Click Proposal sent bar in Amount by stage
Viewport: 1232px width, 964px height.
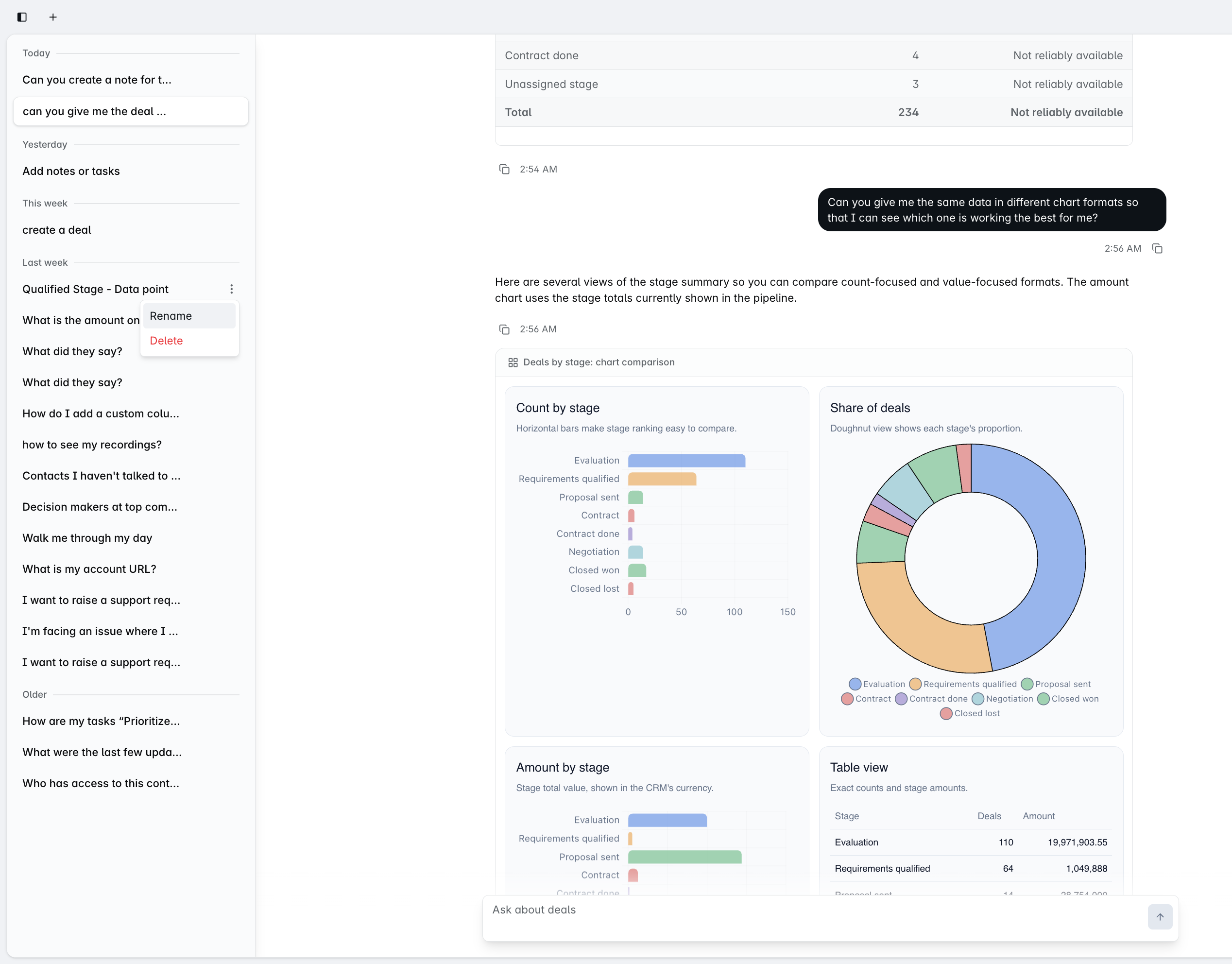[684, 857]
